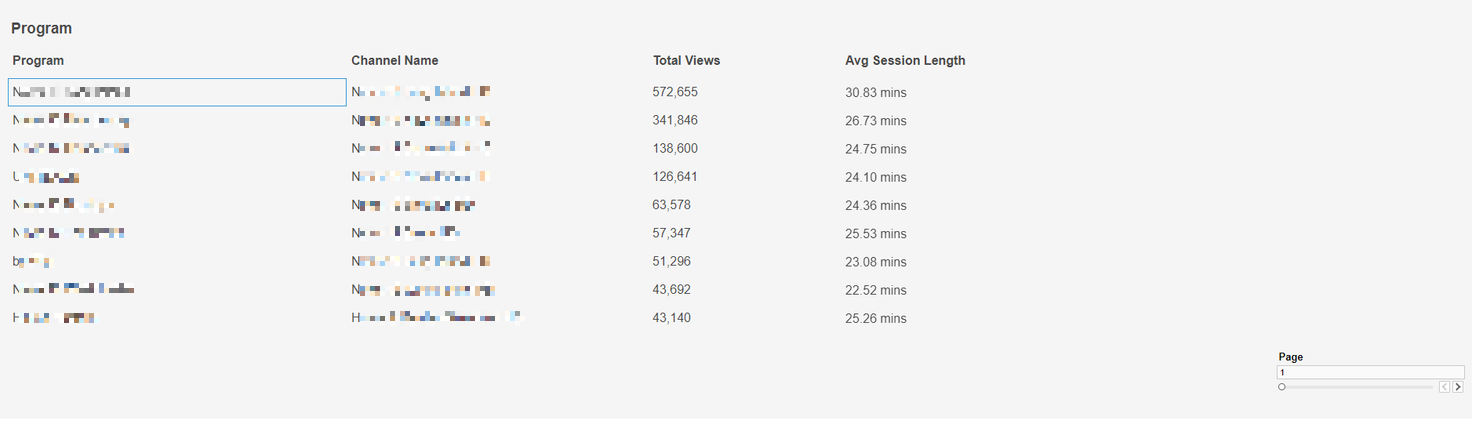Select the 30.83 mins session cell
This screenshot has width=1472, height=423.
point(876,93)
